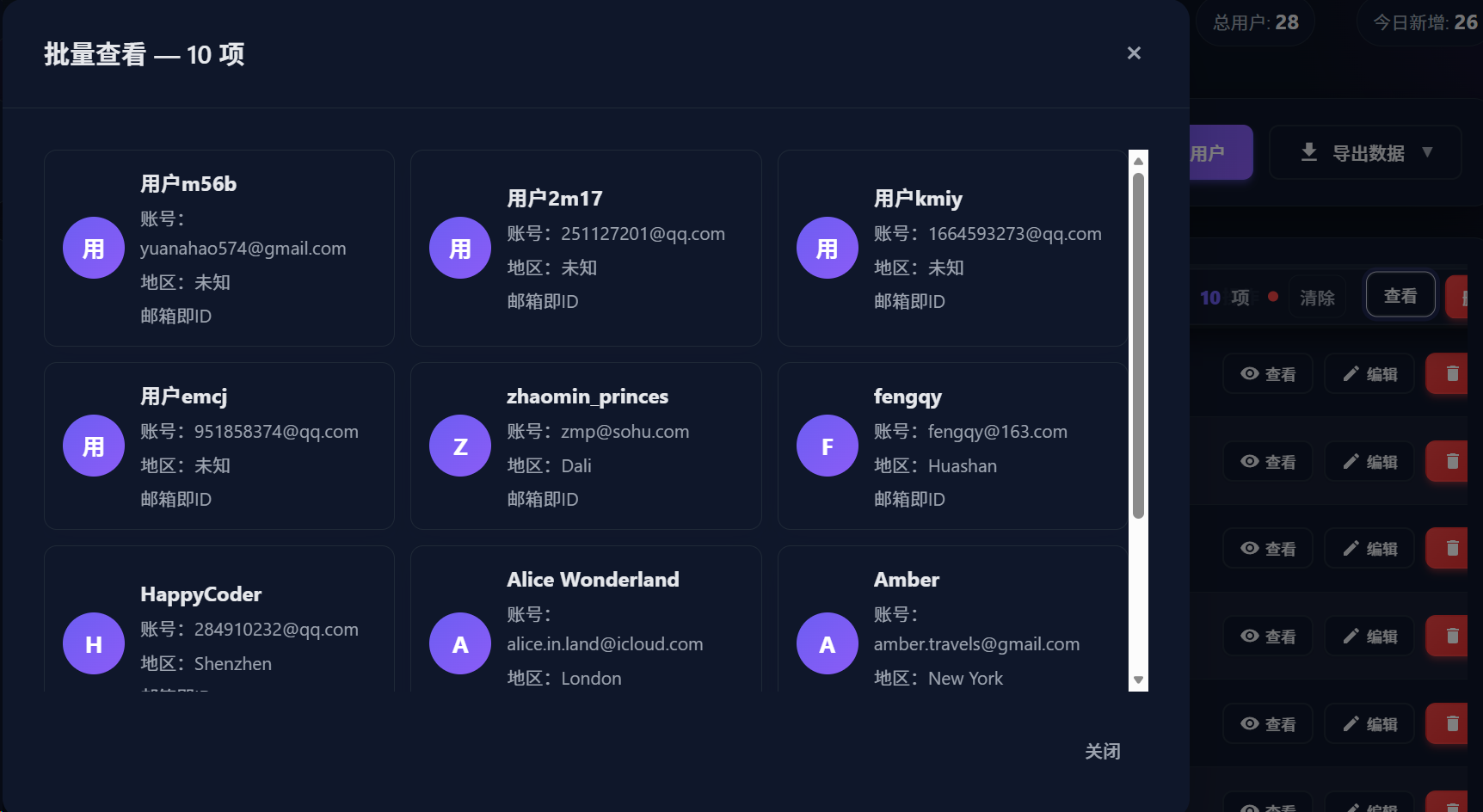This screenshot has width=1483, height=812.
Task: Close the 批量查看 dialog with the X icon
Action: click(x=1134, y=53)
